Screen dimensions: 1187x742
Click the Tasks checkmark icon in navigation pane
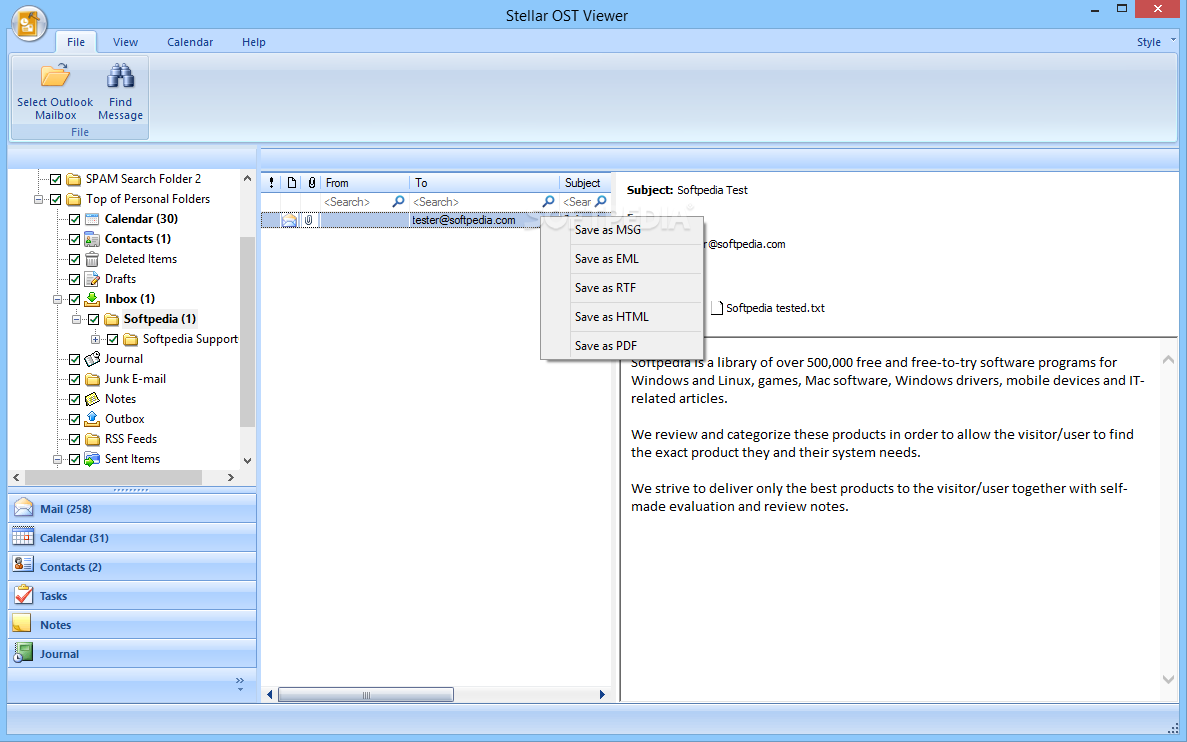[23, 594]
